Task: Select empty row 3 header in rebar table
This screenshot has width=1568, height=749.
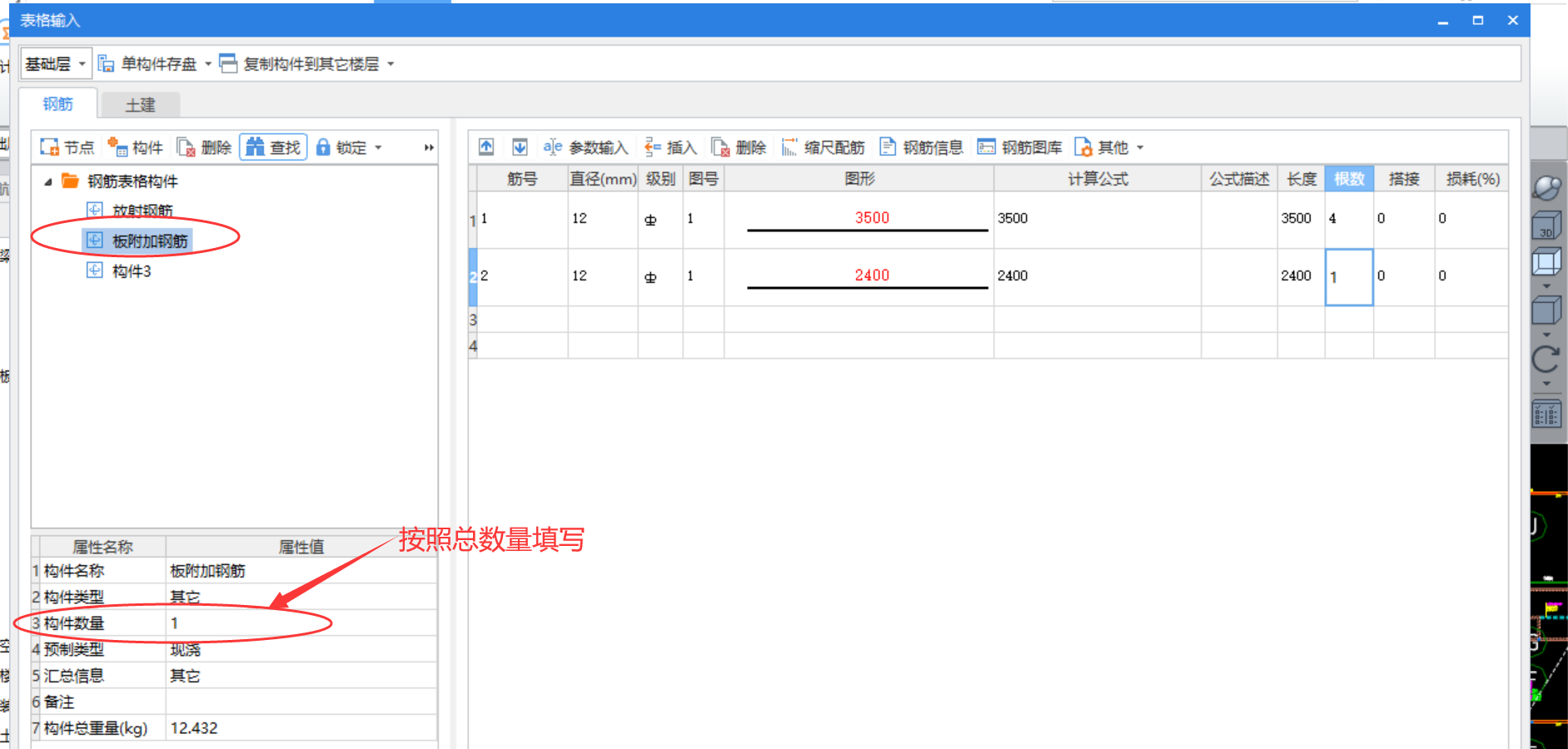Action: coord(473,320)
